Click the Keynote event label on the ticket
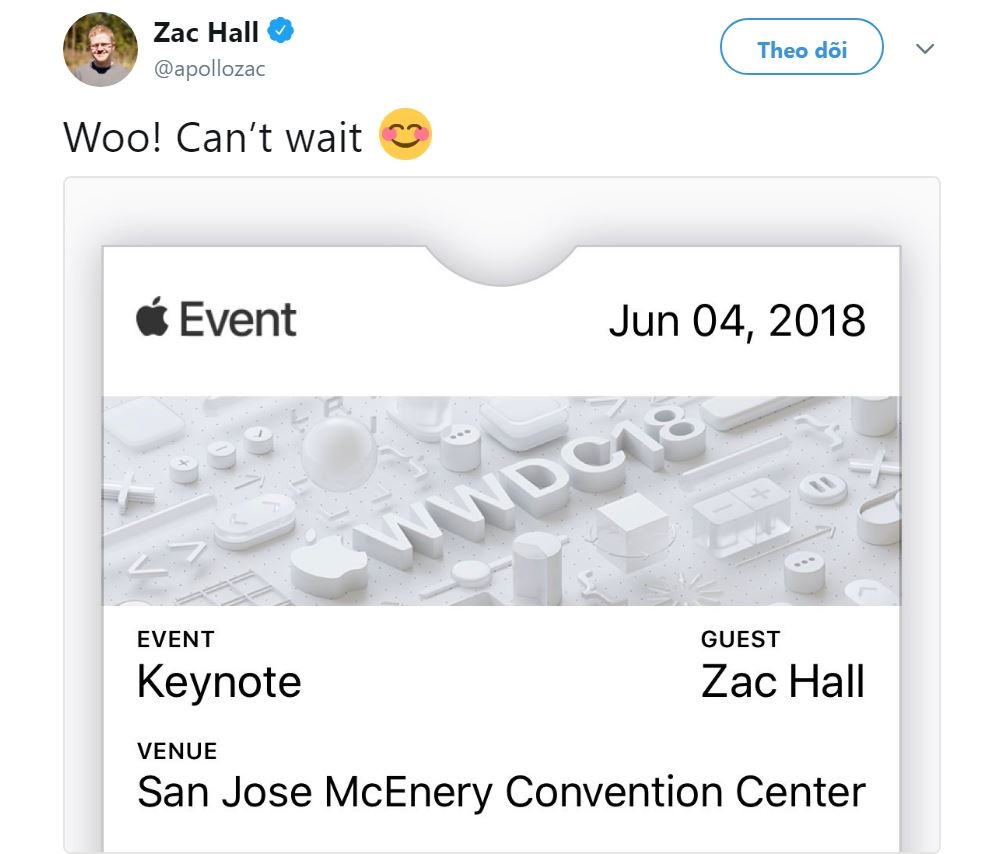 pos(218,682)
